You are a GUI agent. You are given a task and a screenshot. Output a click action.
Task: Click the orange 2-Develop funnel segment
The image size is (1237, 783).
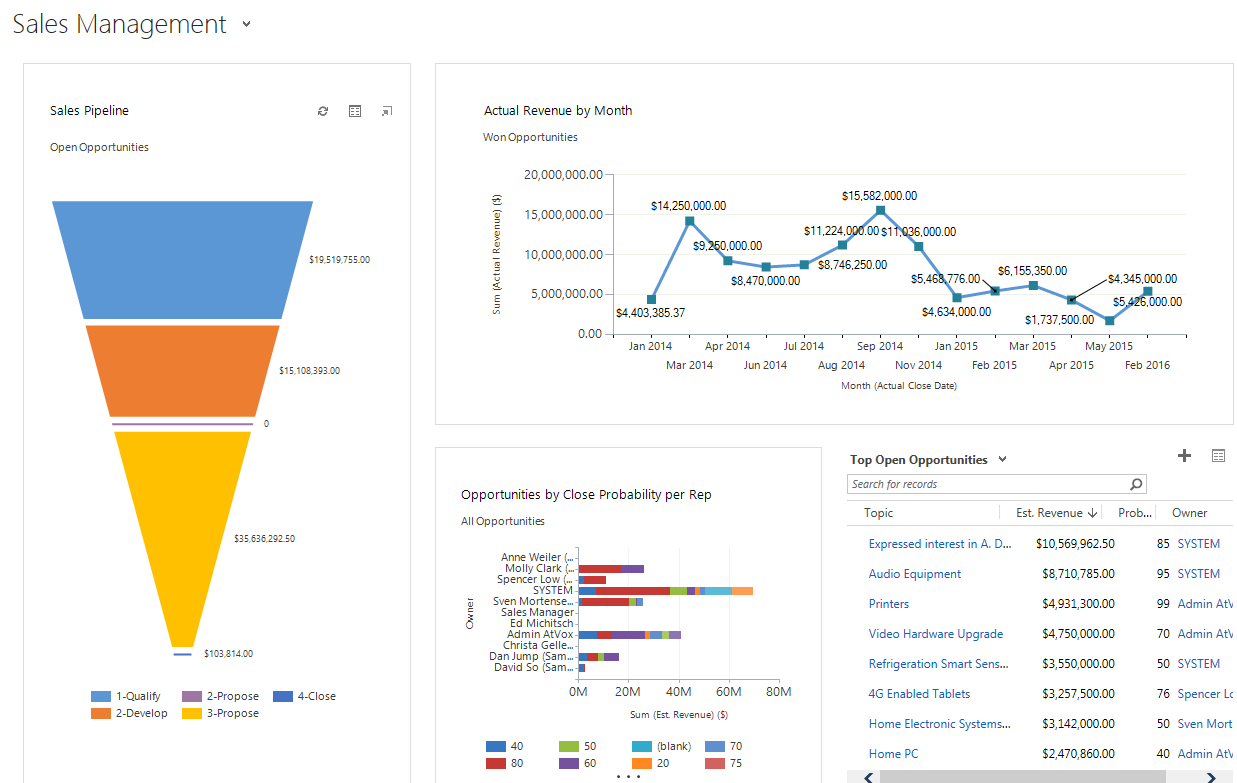click(182, 370)
